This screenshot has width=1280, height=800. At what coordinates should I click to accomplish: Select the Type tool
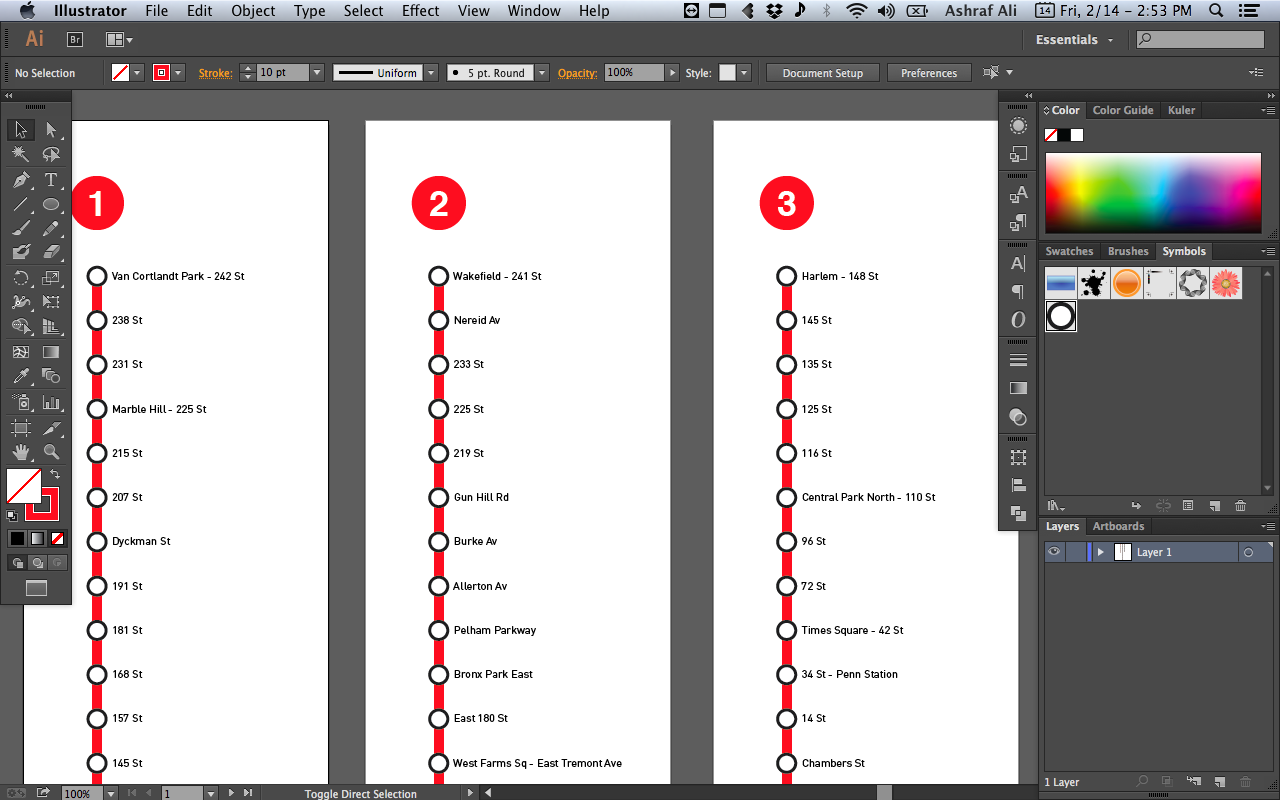pos(51,180)
